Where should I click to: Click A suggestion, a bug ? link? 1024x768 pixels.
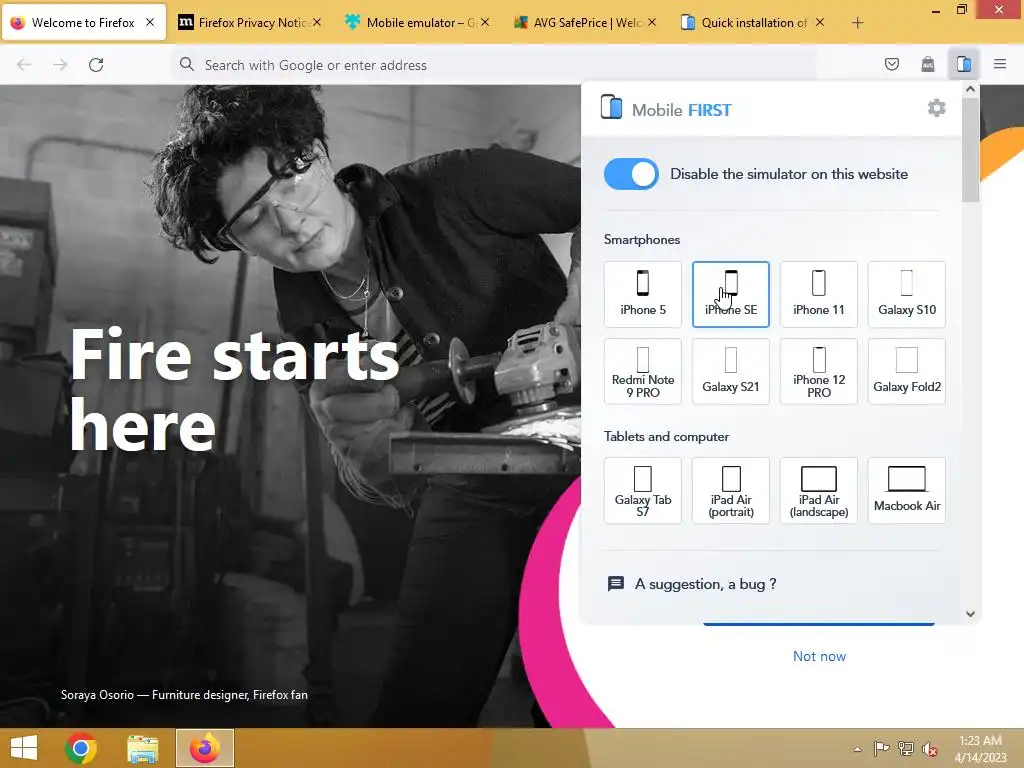705,584
